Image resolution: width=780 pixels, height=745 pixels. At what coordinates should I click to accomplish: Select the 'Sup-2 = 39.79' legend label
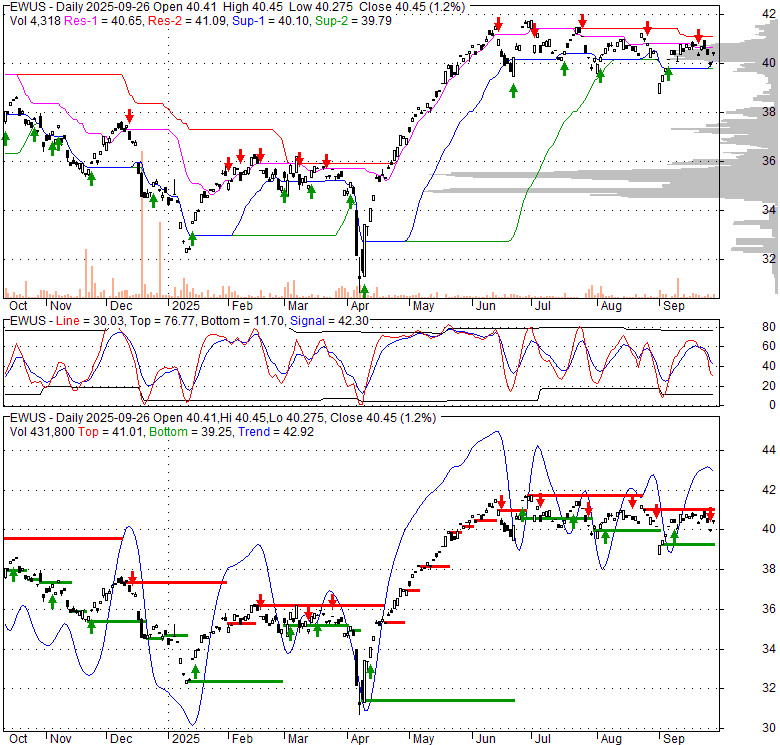click(353, 21)
